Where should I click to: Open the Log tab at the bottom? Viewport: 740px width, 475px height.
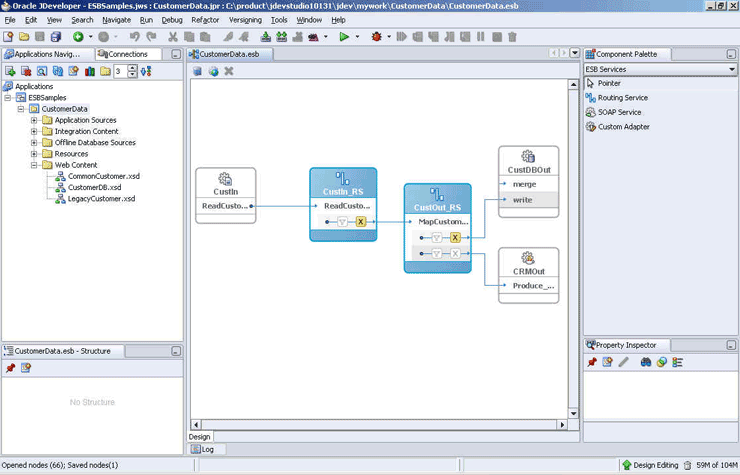[x=207, y=449]
